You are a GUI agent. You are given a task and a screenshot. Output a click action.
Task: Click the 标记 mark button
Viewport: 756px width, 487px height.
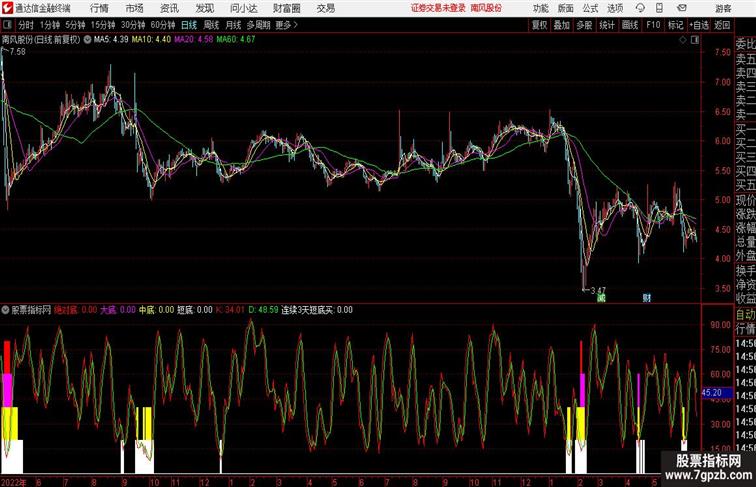[675, 25]
